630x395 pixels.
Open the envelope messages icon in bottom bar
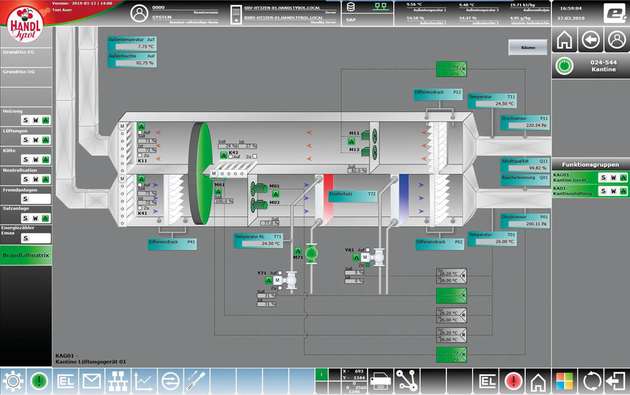[x=92, y=381]
